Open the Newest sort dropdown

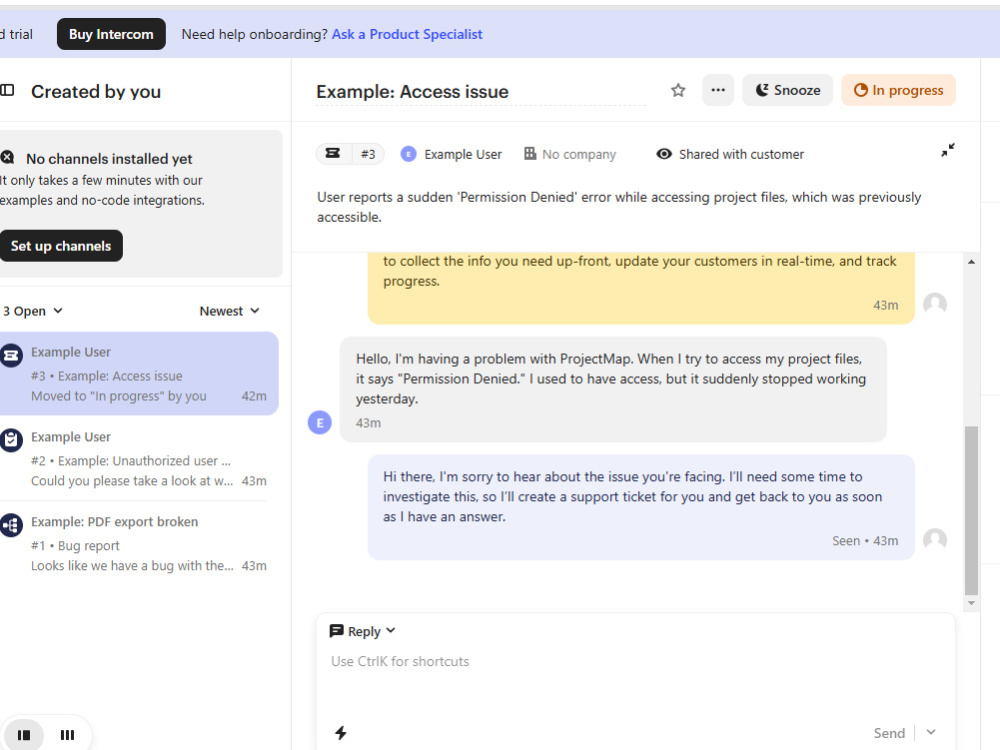click(230, 311)
